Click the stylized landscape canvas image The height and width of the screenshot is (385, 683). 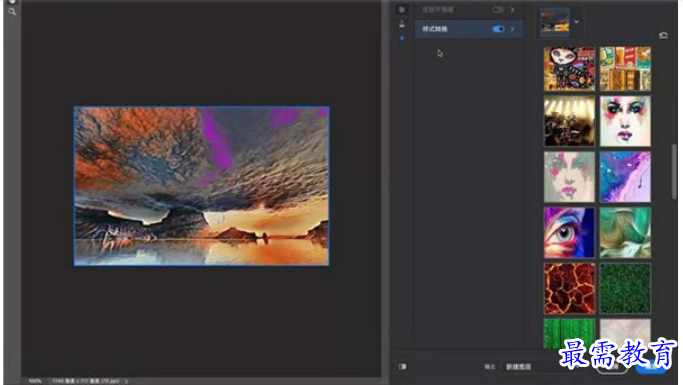click(x=201, y=186)
